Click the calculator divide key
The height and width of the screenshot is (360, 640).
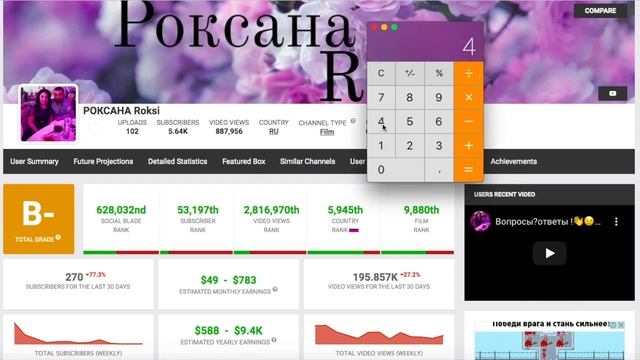click(469, 73)
